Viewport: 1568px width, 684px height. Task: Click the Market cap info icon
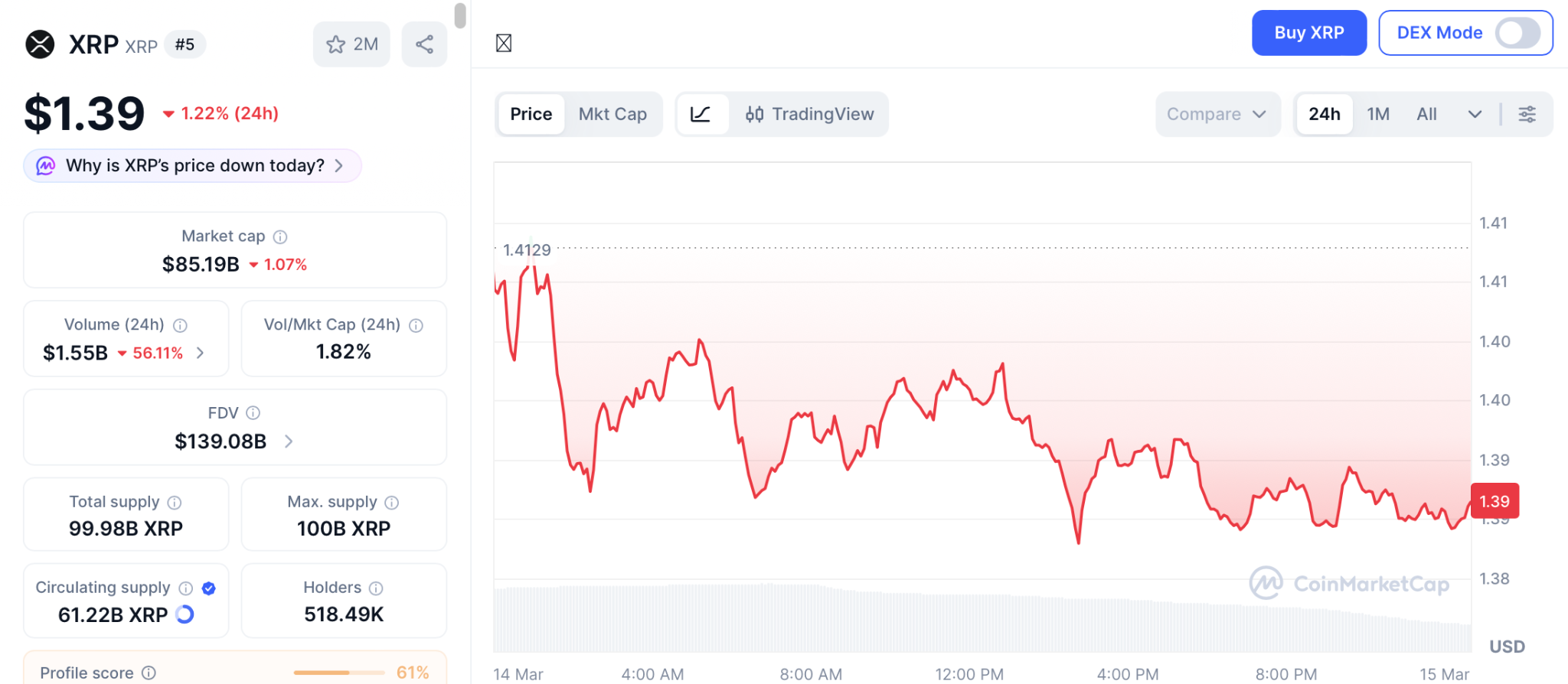[x=280, y=236]
